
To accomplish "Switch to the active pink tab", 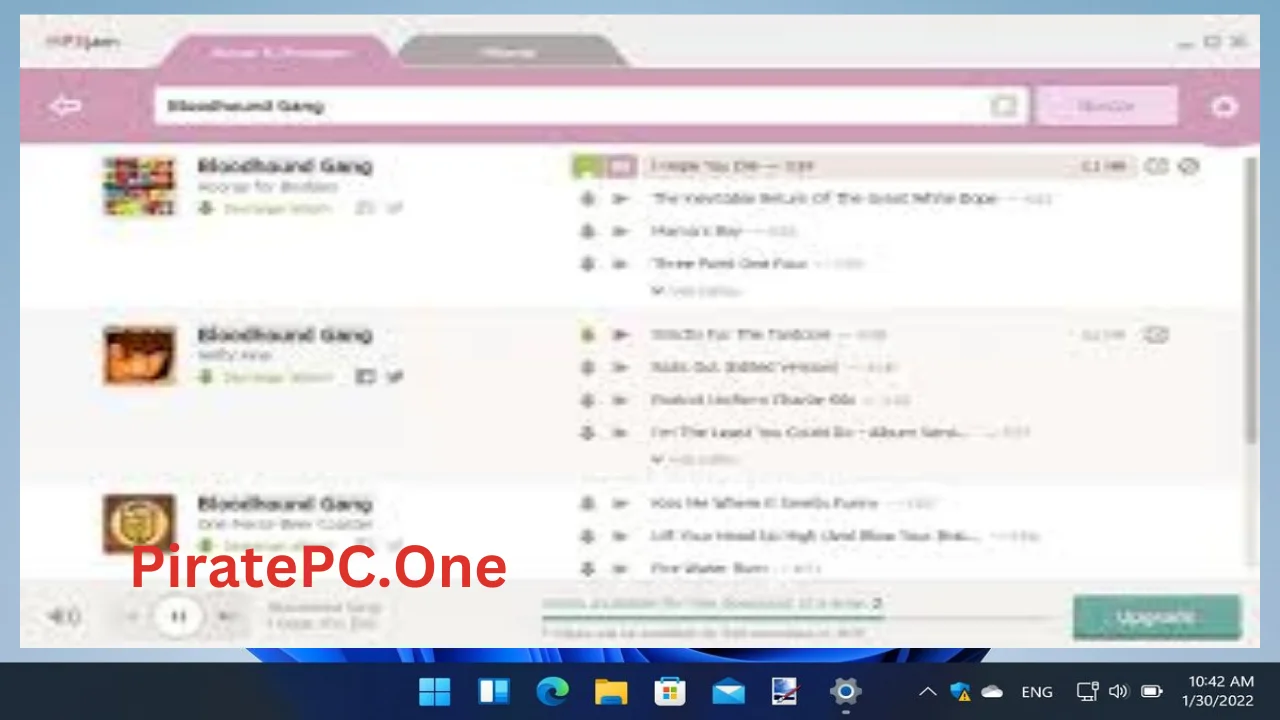I will pyautogui.click(x=278, y=52).
